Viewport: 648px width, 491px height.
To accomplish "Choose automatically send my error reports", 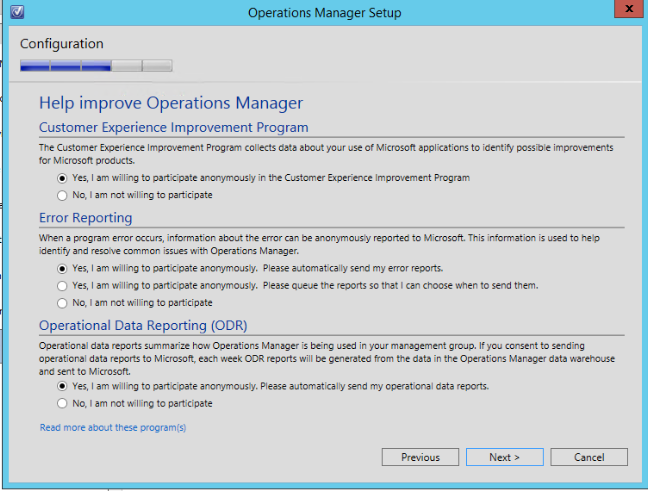I will pyautogui.click(x=63, y=269).
